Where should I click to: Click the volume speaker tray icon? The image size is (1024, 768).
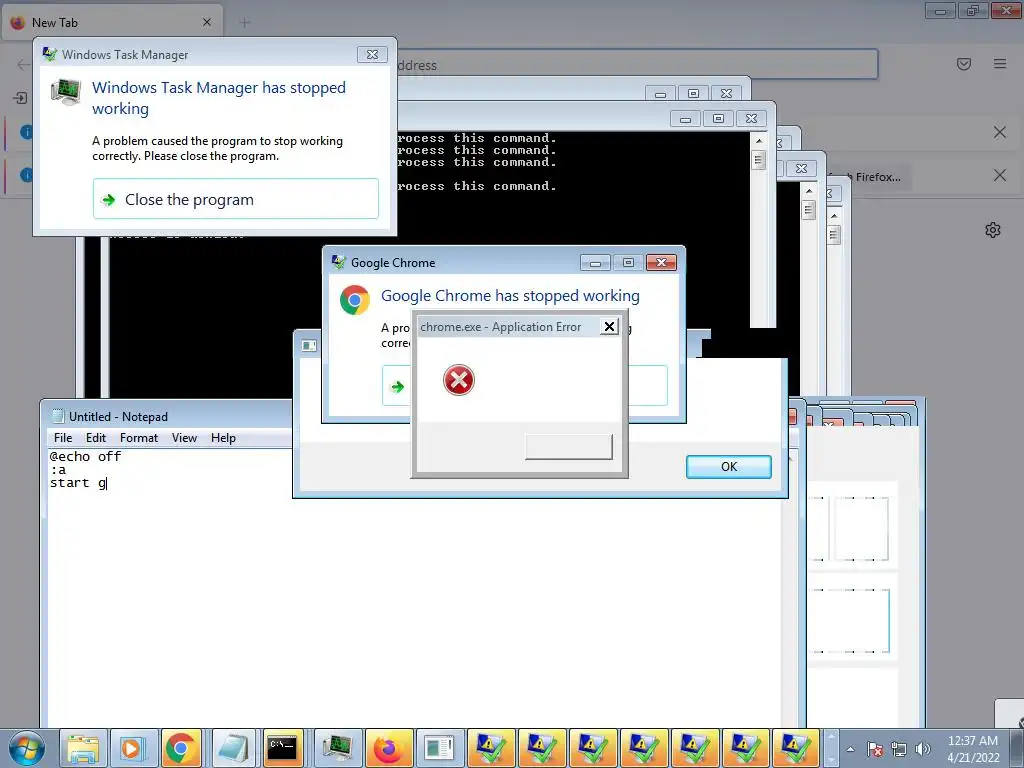pos(923,750)
